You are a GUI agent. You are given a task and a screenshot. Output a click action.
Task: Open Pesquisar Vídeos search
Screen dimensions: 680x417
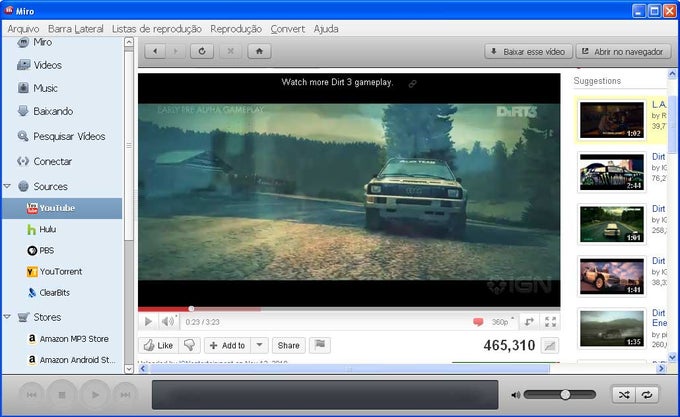point(61,136)
